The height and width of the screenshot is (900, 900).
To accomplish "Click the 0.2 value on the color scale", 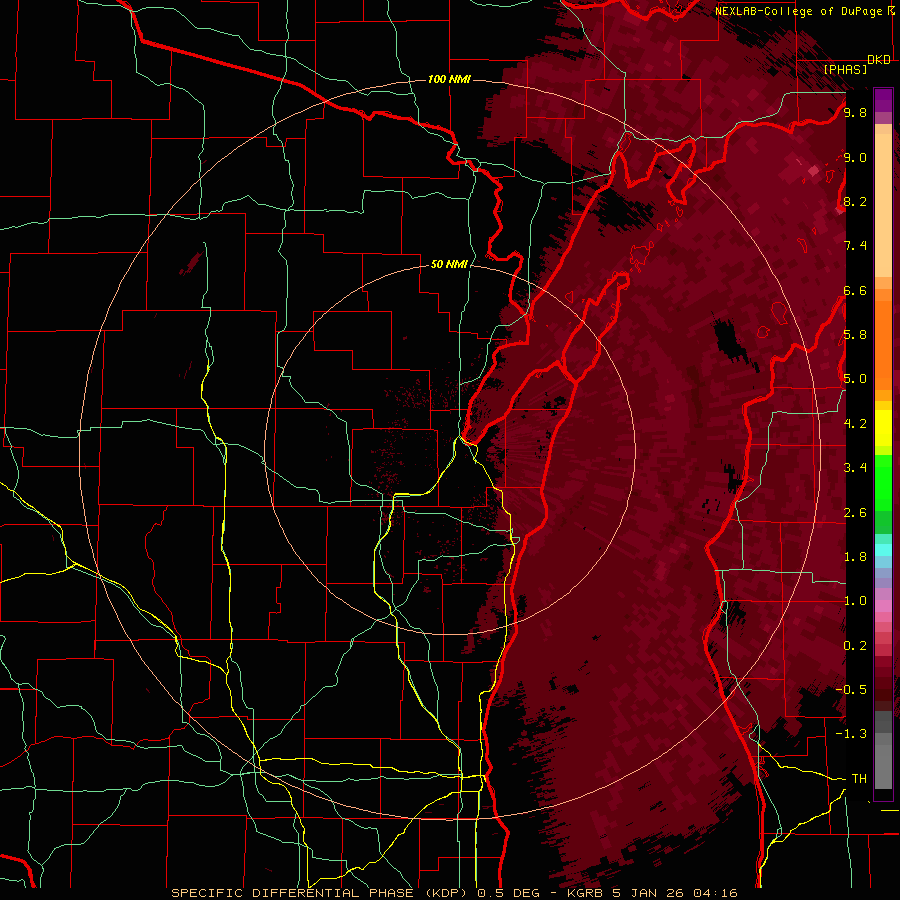I will coord(855,645).
